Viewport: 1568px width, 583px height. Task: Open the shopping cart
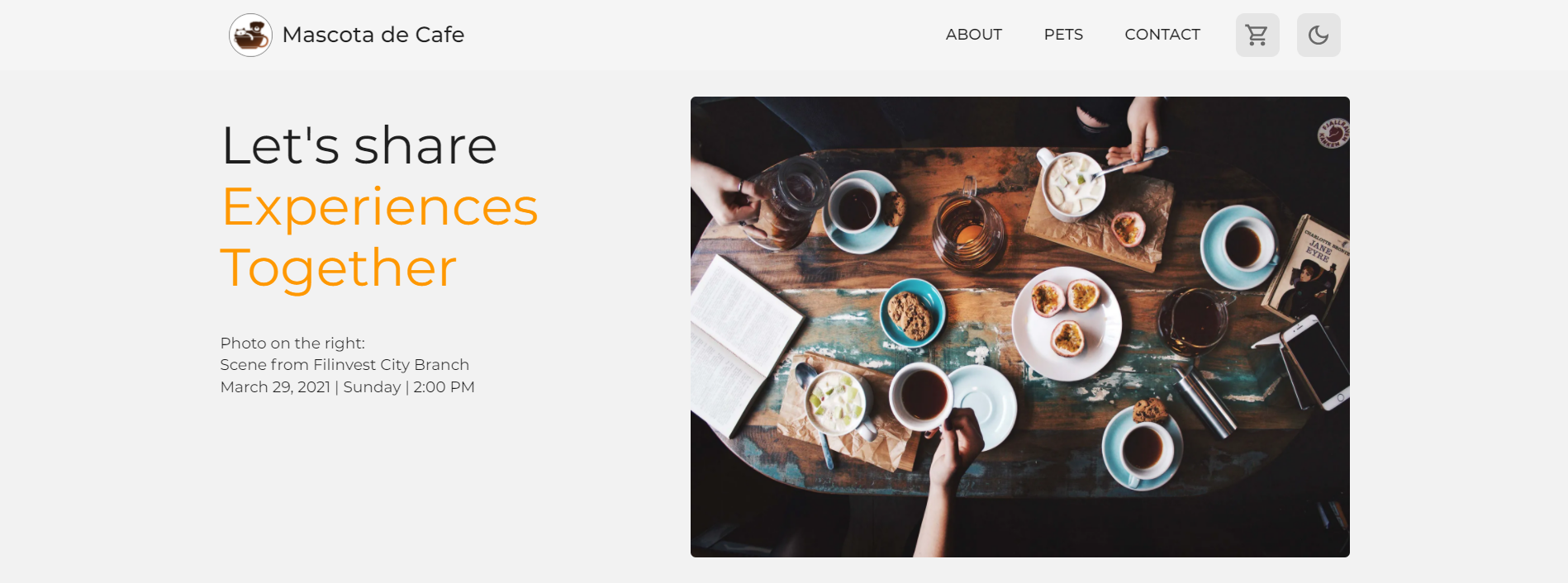[1257, 35]
